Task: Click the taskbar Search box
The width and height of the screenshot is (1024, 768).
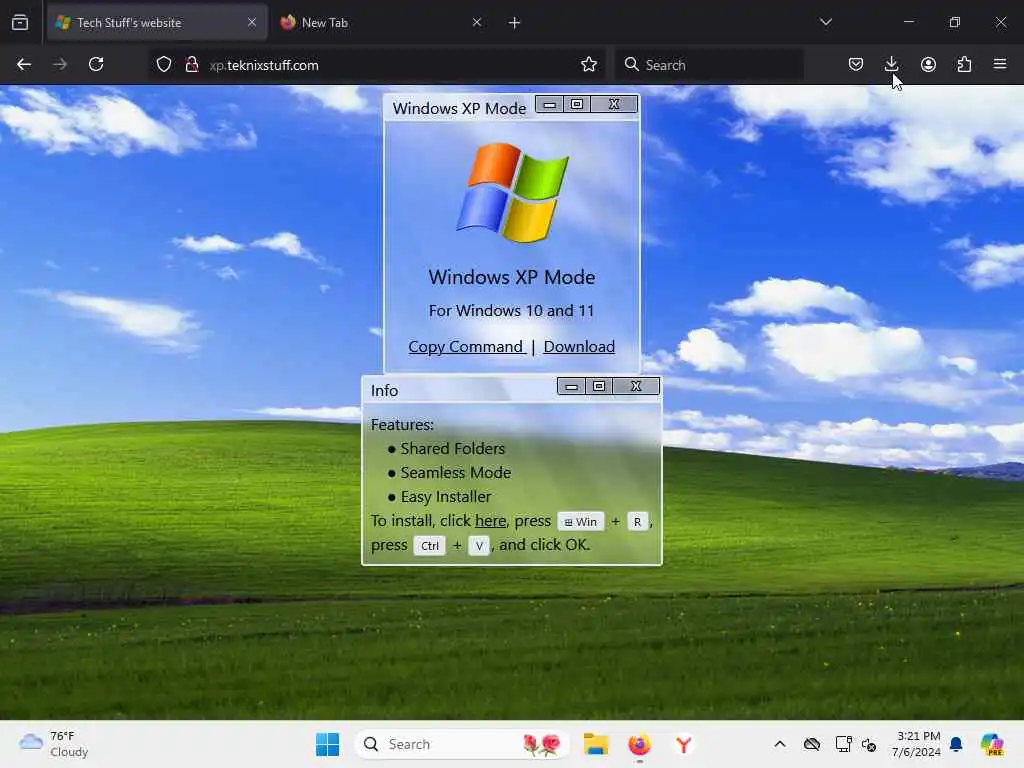Action: (x=461, y=744)
